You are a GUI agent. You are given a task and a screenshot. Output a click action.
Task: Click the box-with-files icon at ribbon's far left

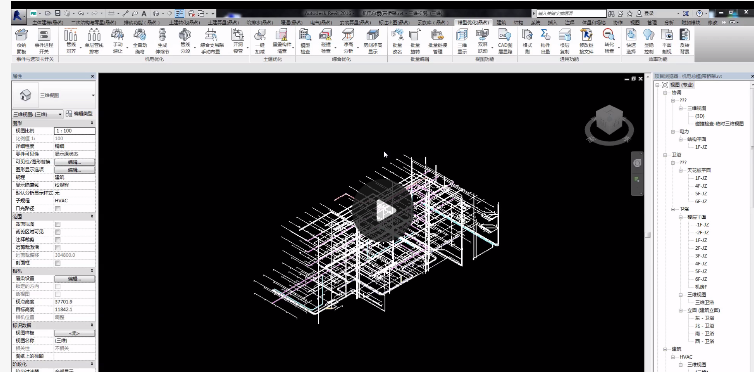pyautogui.click(x=21, y=35)
